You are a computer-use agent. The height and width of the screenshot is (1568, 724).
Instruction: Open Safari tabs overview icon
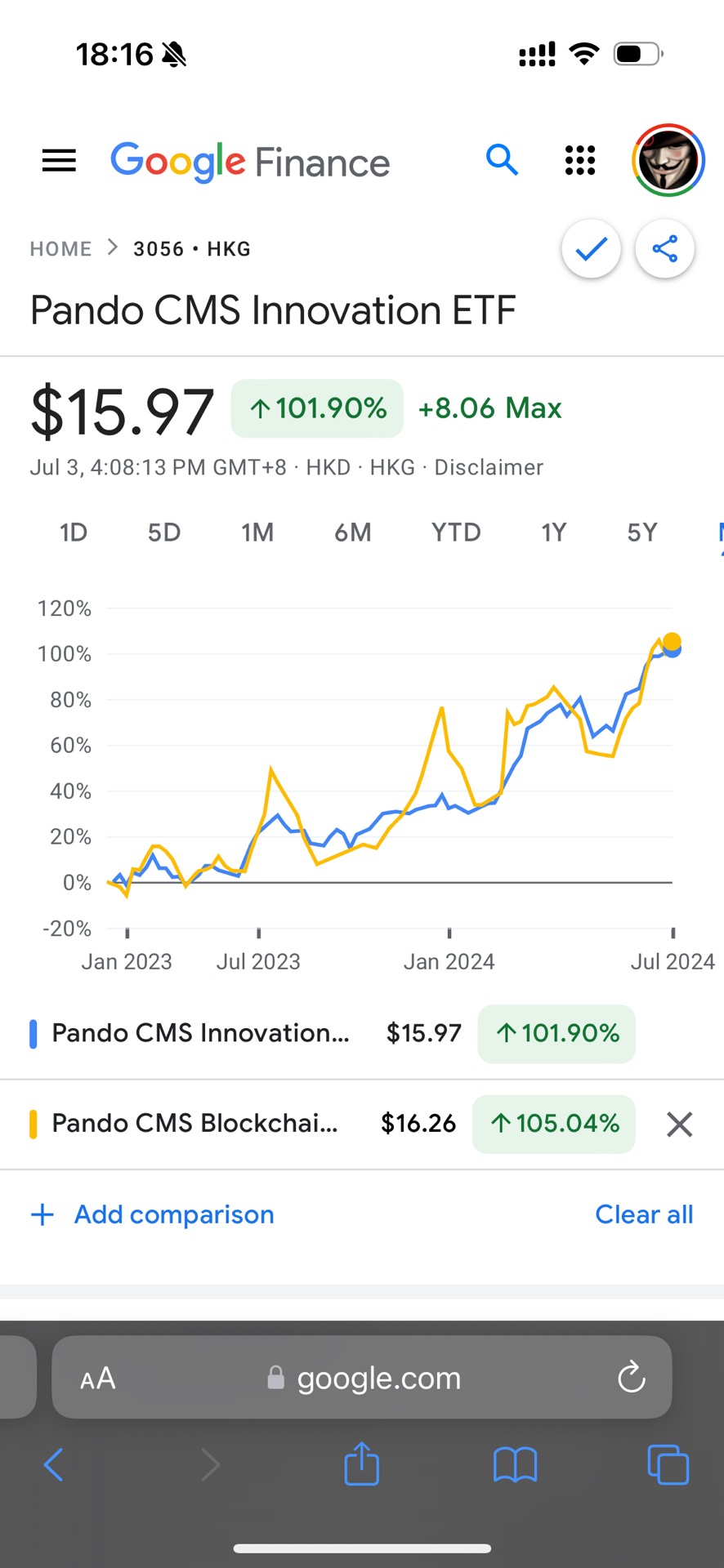pyautogui.click(x=668, y=1464)
